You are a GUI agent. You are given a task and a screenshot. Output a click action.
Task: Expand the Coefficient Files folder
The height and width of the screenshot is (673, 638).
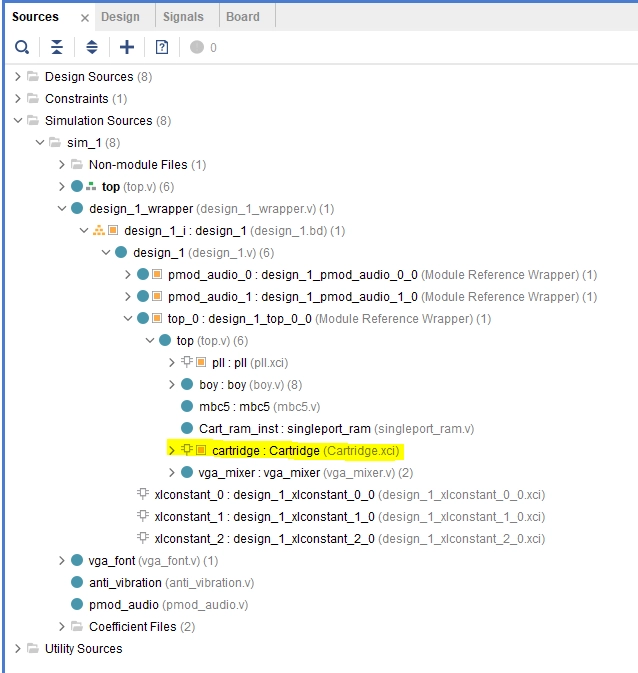click(62, 627)
